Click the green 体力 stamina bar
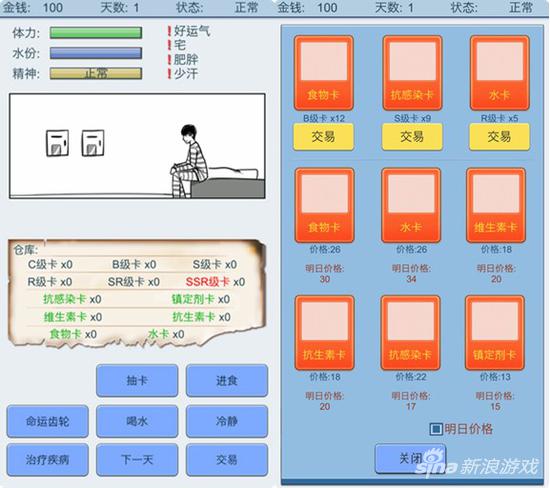This screenshot has width=550, height=488. coord(96,33)
